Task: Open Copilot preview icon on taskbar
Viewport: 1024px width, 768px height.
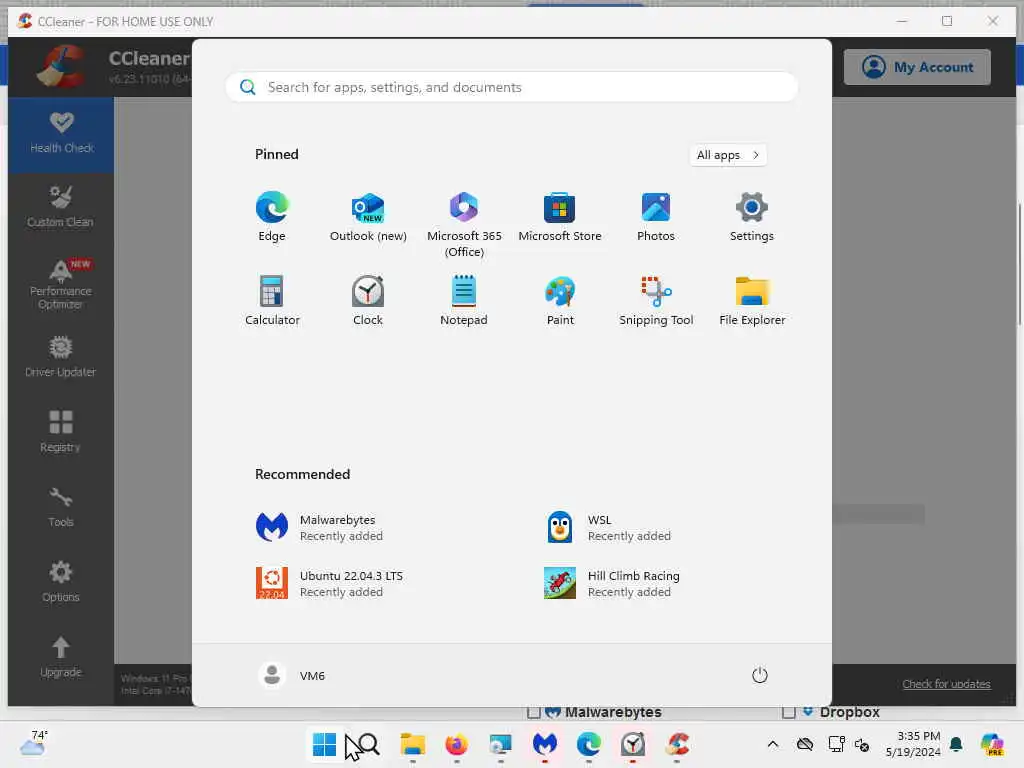Action: 992,744
